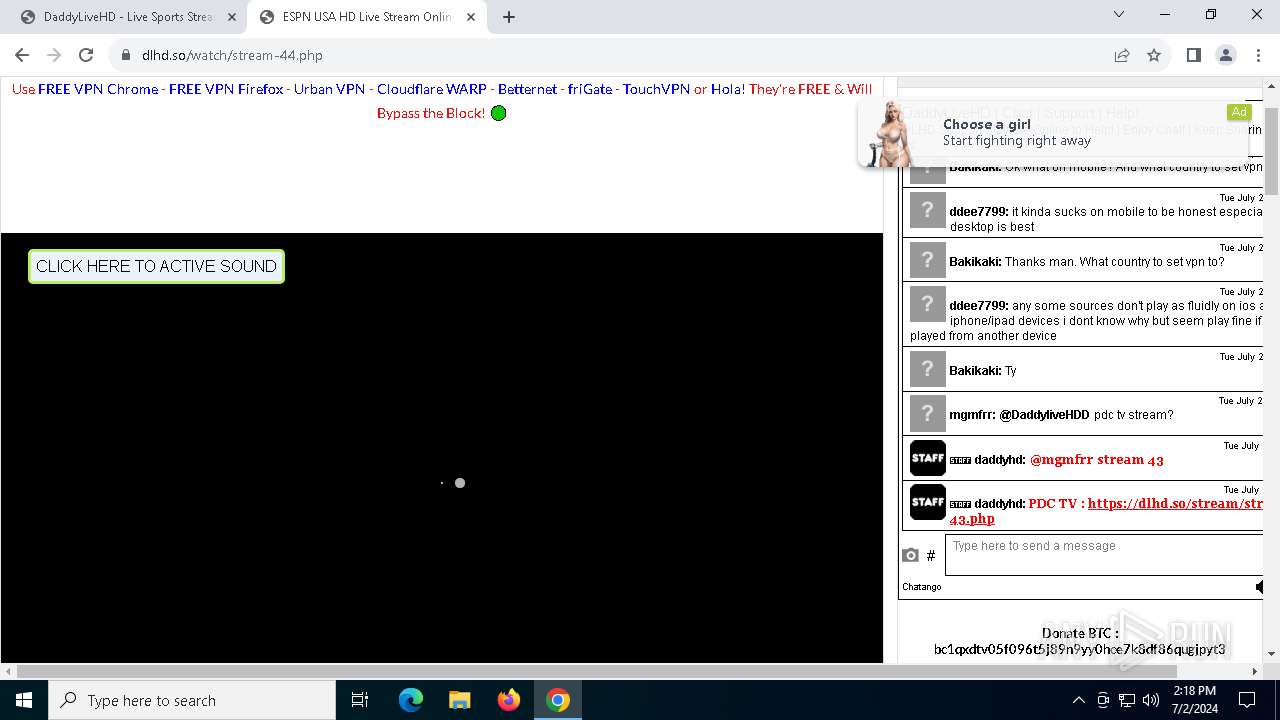Show hidden system tray icons
This screenshot has height=720, width=1280.
1078,700
